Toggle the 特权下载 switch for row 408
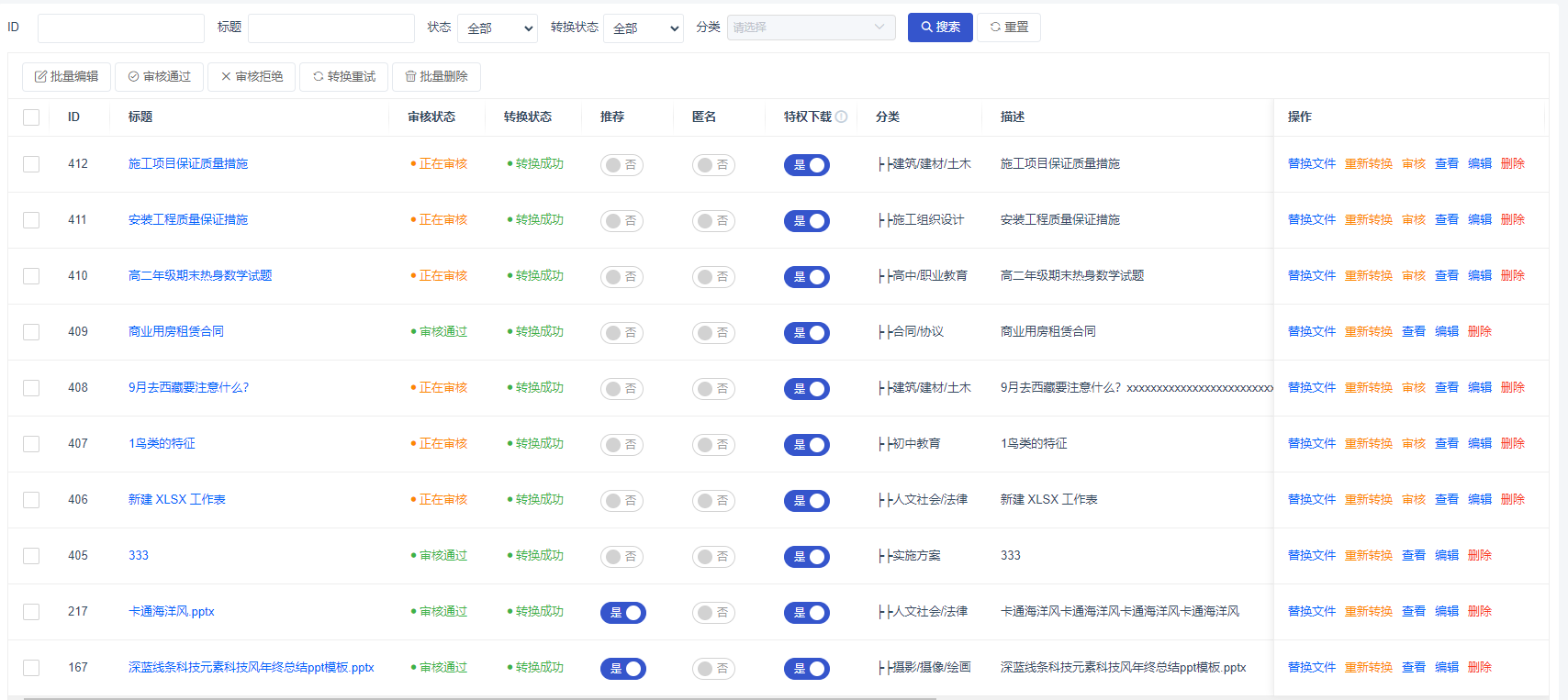Image resolution: width=1568 pixels, height=700 pixels. pyautogui.click(x=807, y=389)
